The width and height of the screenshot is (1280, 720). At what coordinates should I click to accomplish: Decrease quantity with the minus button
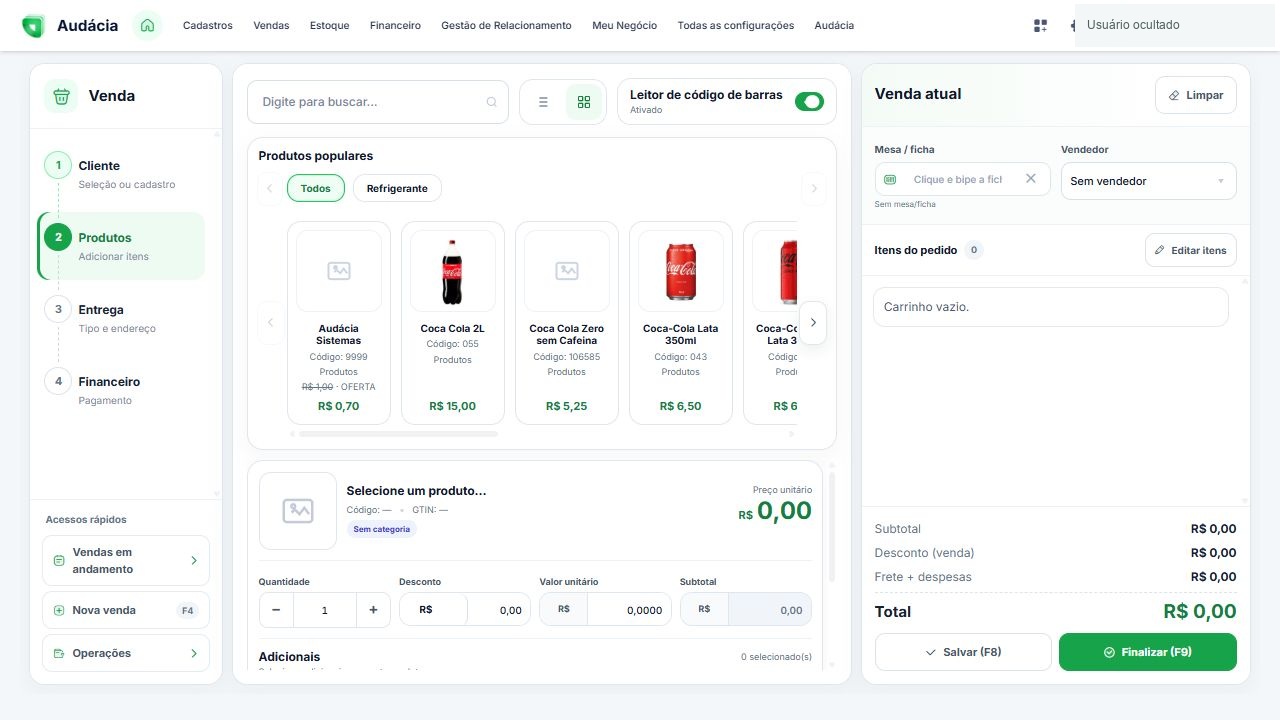[276, 610]
